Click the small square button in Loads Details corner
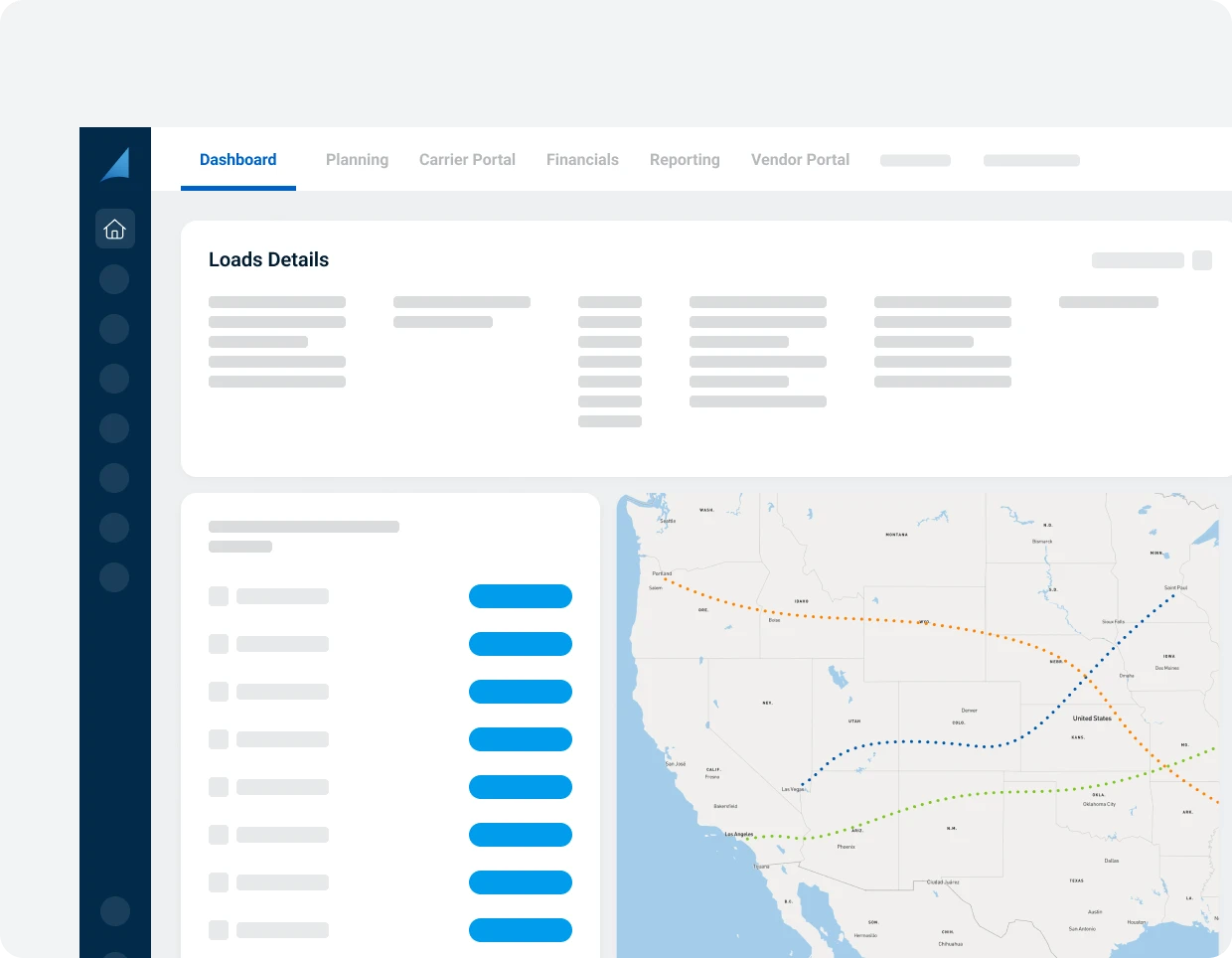Viewport: 1232px width, 958px height. click(x=1202, y=260)
